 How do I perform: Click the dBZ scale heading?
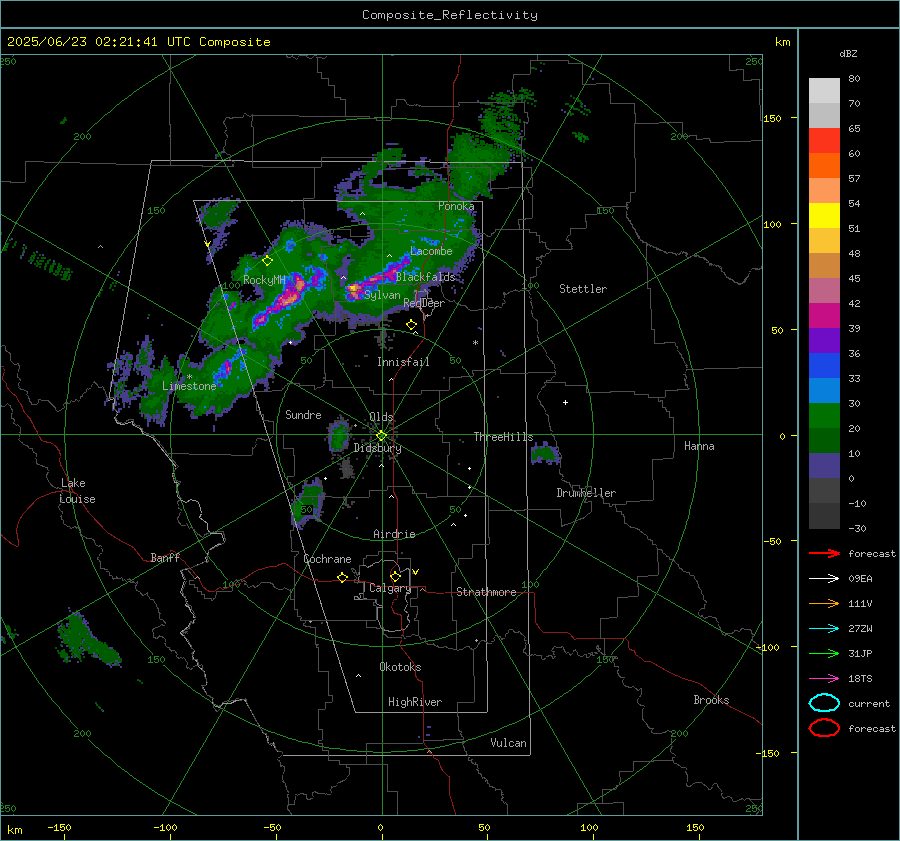[x=848, y=54]
